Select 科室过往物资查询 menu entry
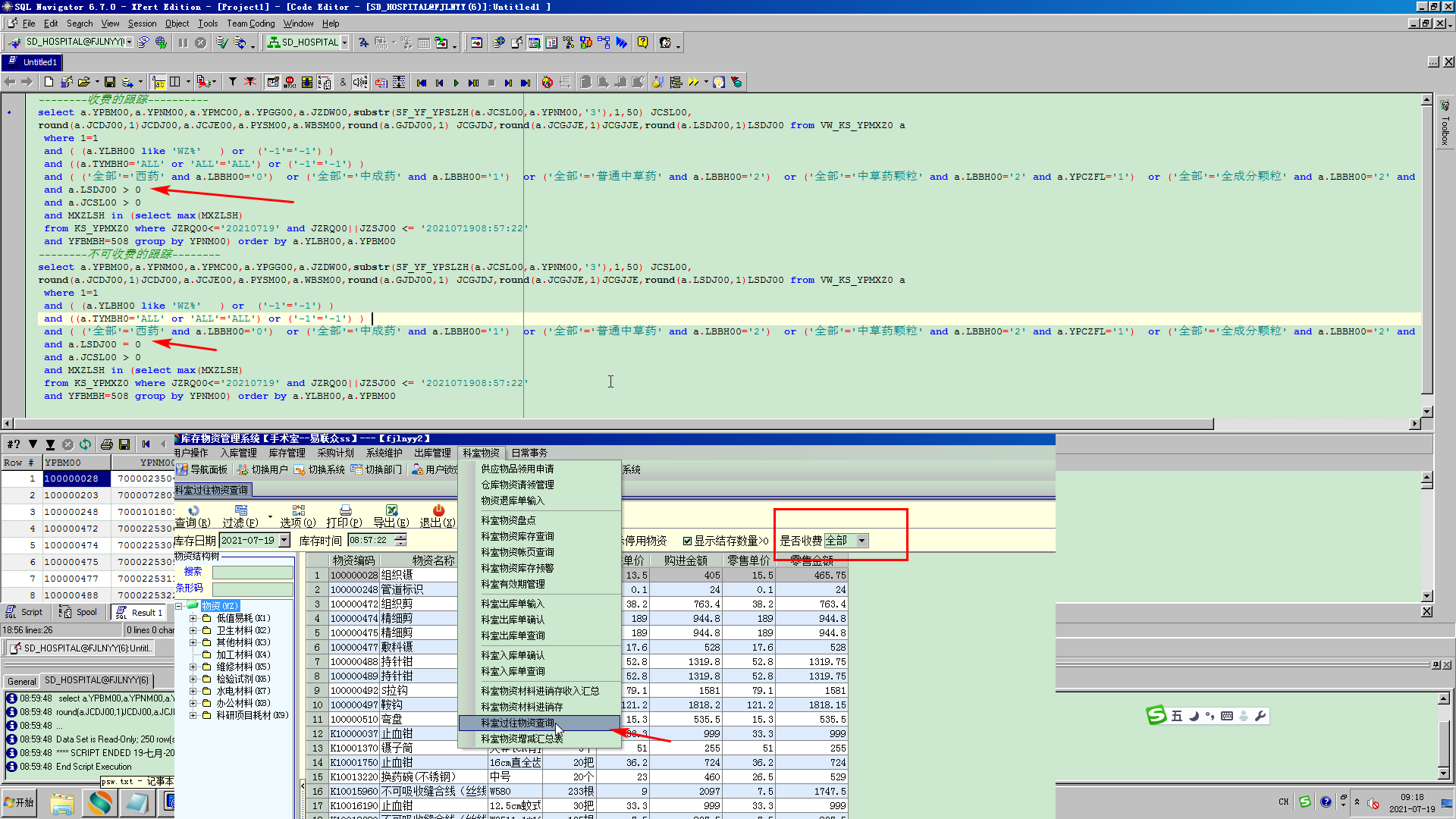This screenshot has width=1456, height=819. (x=518, y=723)
